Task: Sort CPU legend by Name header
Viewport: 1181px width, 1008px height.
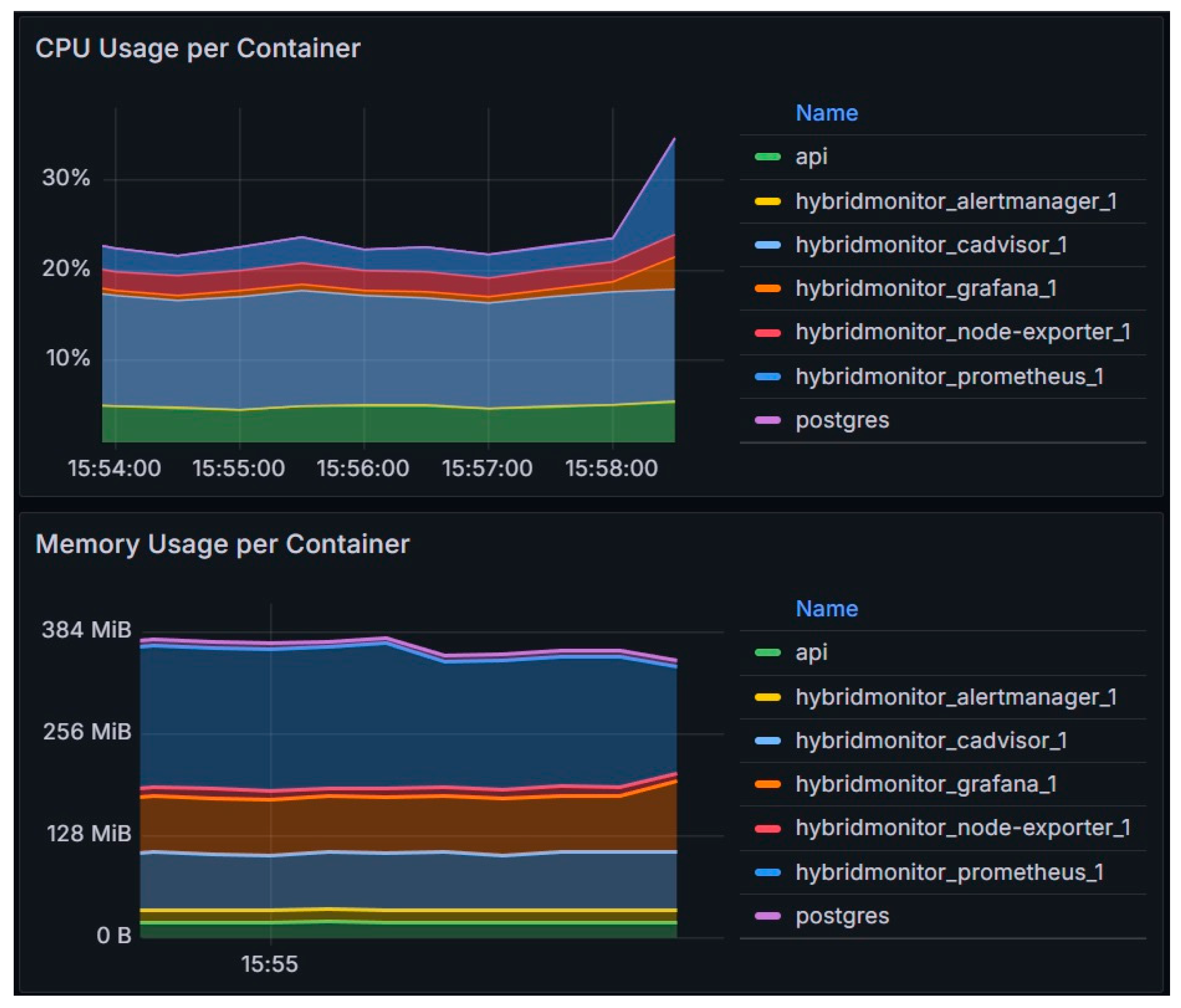Action: [827, 113]
